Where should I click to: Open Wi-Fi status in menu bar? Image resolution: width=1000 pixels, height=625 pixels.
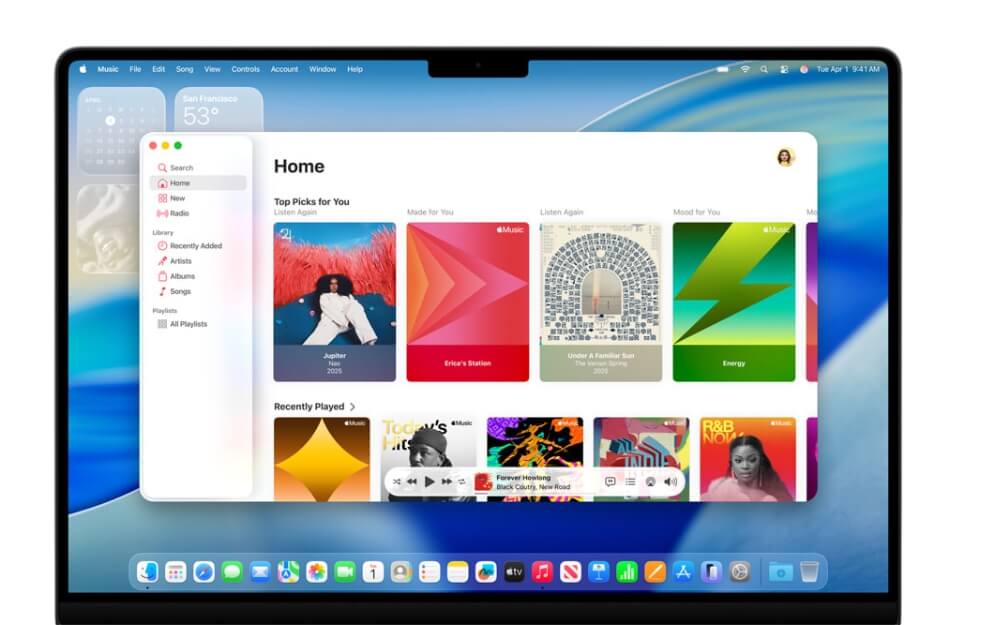[x=745, y=70]
